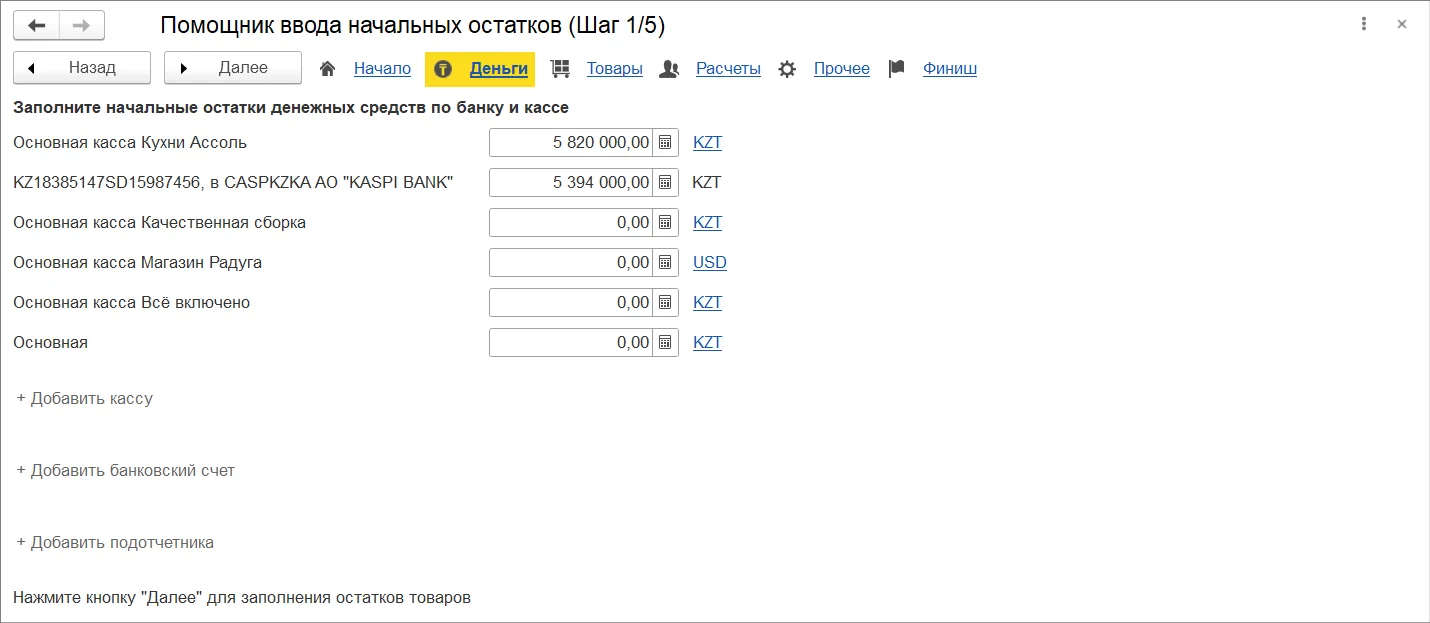Image resolution: width=1430 pixels, height=623 pixels.
Task: Click the people icon beside Расчеты
Action: point(670,68)
